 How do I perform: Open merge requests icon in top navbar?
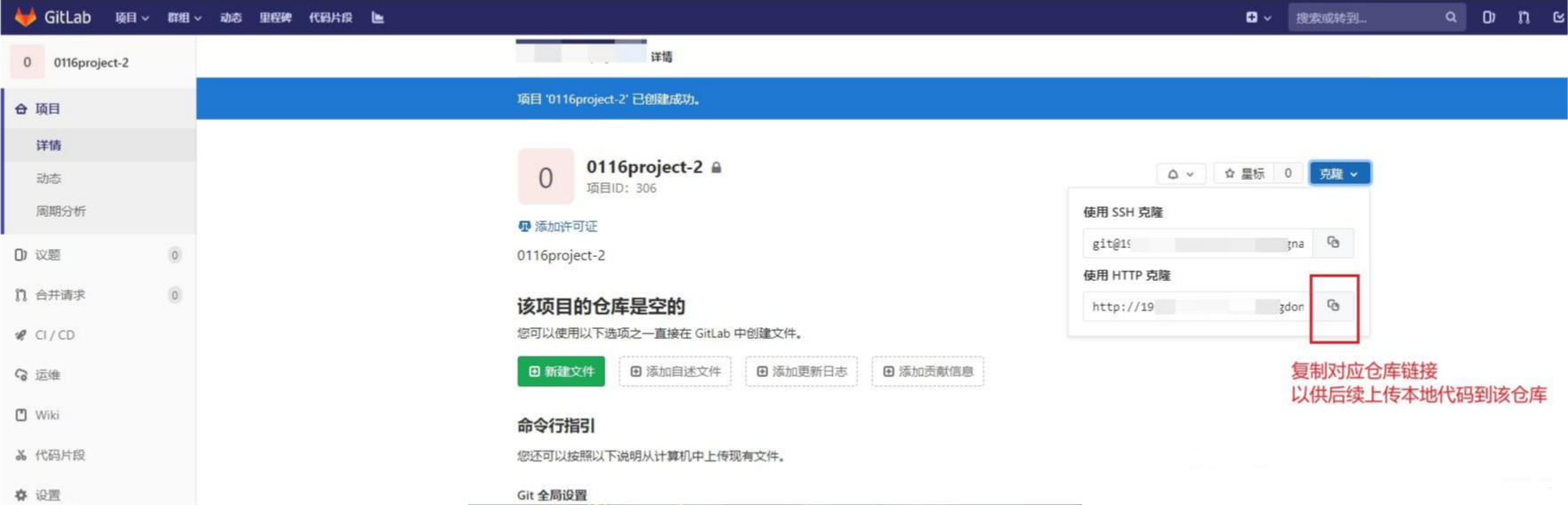(x=1524, y=18)
